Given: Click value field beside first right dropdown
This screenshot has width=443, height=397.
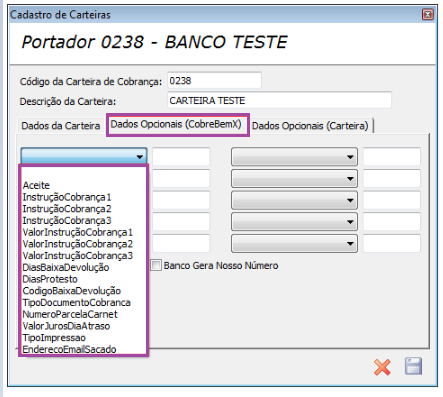Looking at the screenshot, I should tap(392, 156).
